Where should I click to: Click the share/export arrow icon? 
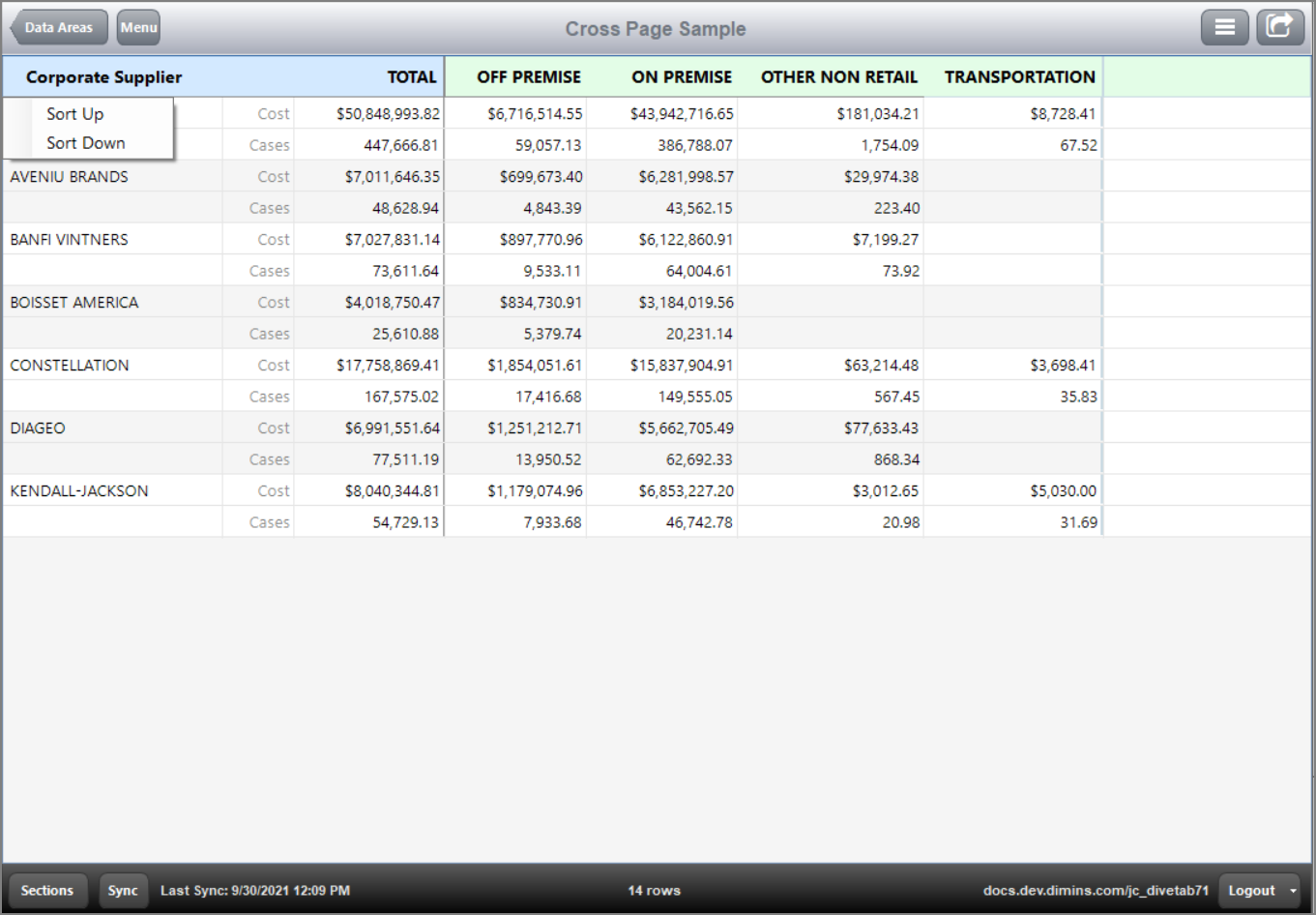click(1279, 27)
